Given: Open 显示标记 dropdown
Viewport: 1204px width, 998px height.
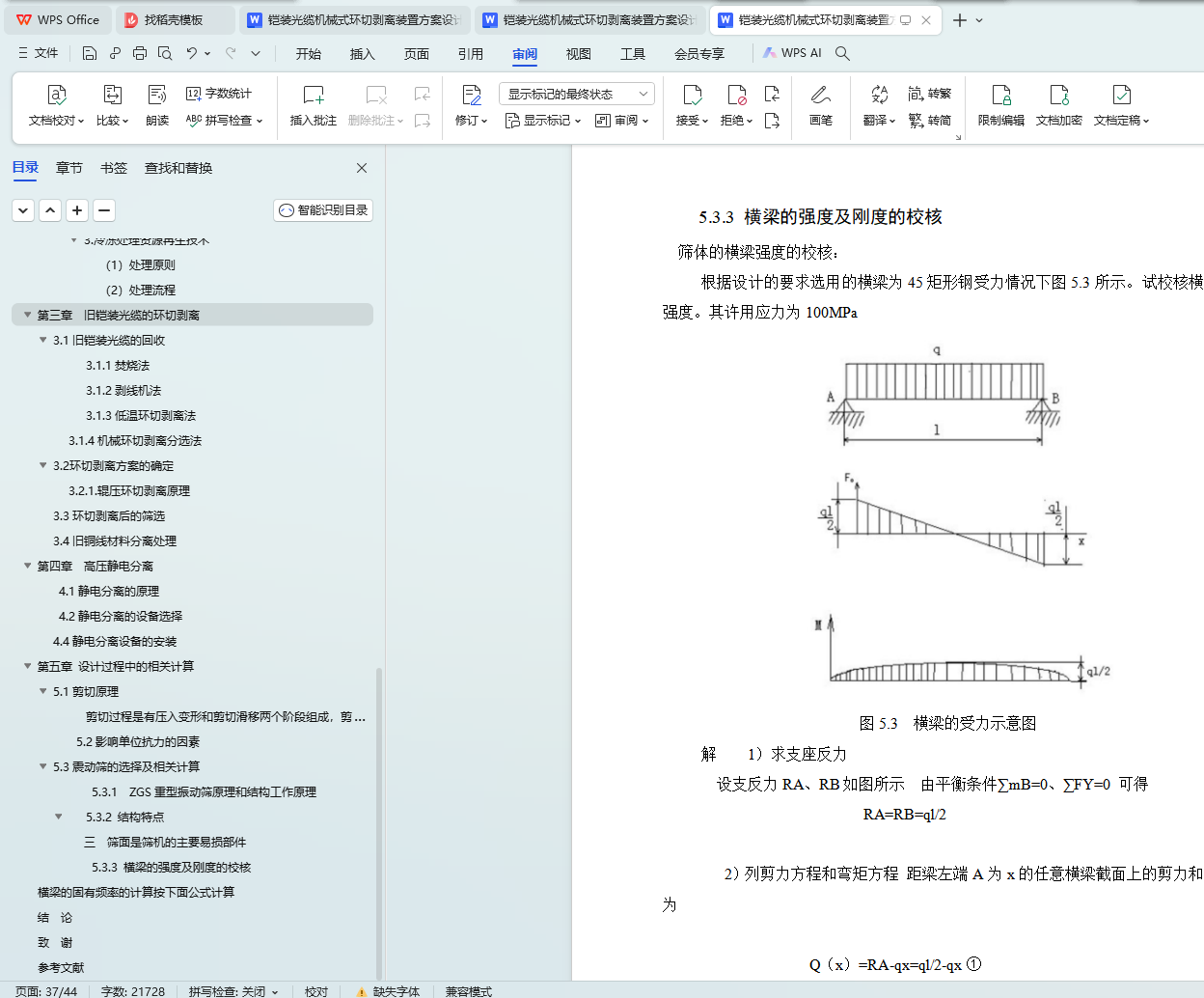Looking at the screenshot, I should point(543,121).
